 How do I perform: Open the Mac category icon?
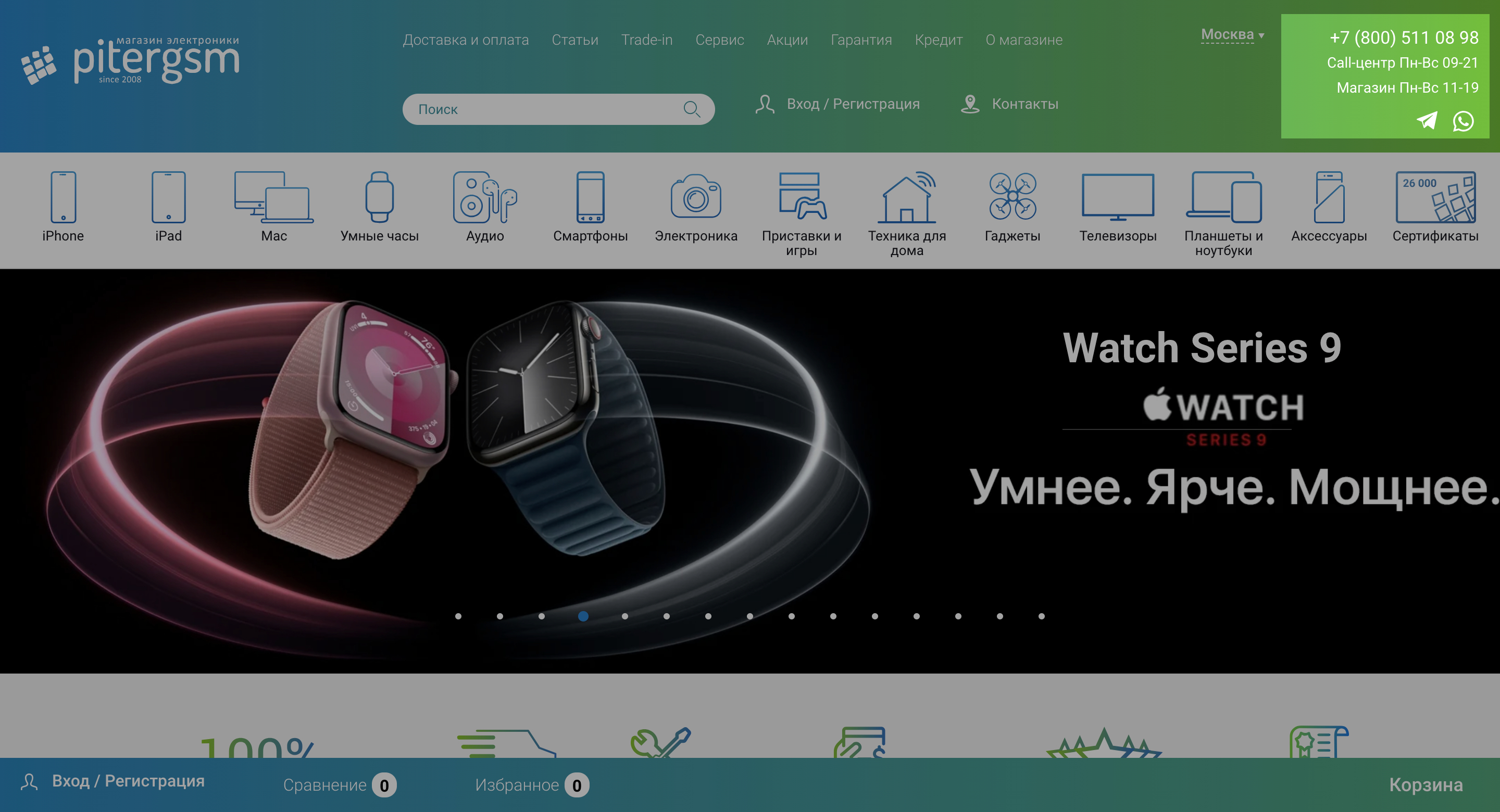[273, 197]
